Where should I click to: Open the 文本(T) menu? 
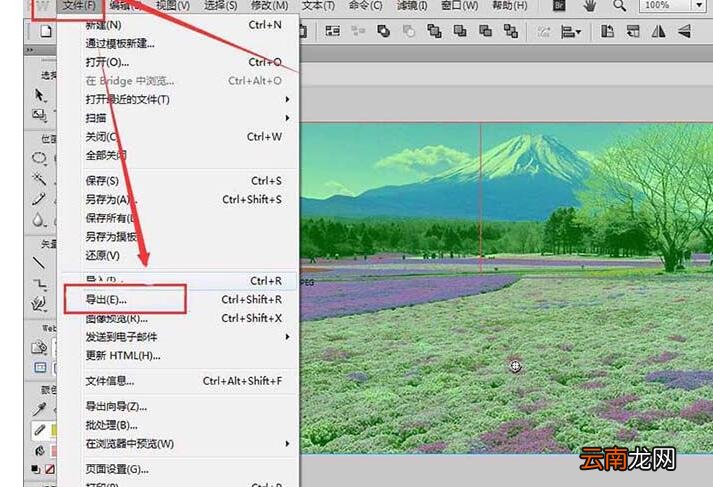pos(319,5)
